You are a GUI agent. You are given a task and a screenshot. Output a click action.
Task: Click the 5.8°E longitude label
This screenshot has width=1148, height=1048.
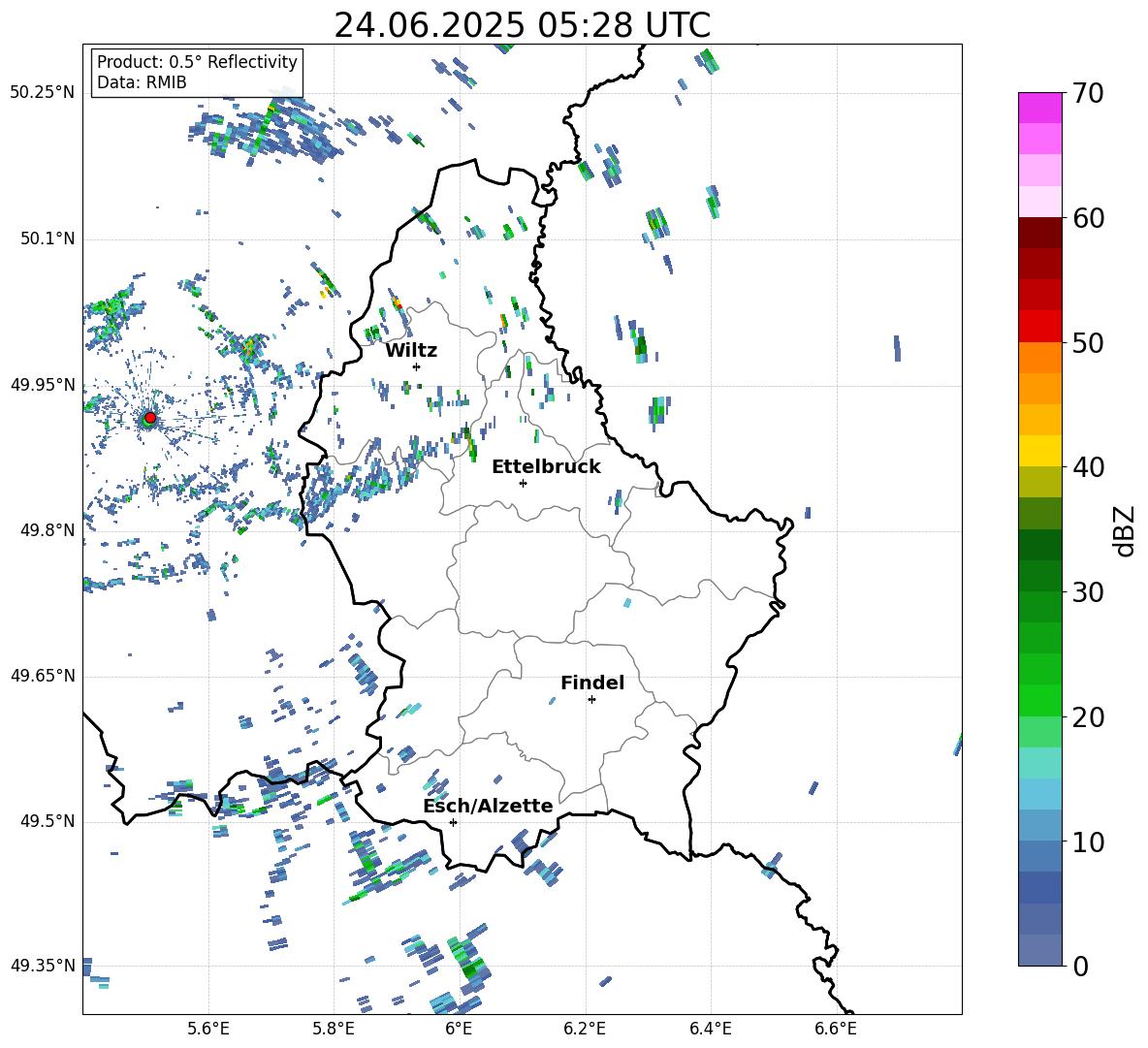(x=334, y=1030)
